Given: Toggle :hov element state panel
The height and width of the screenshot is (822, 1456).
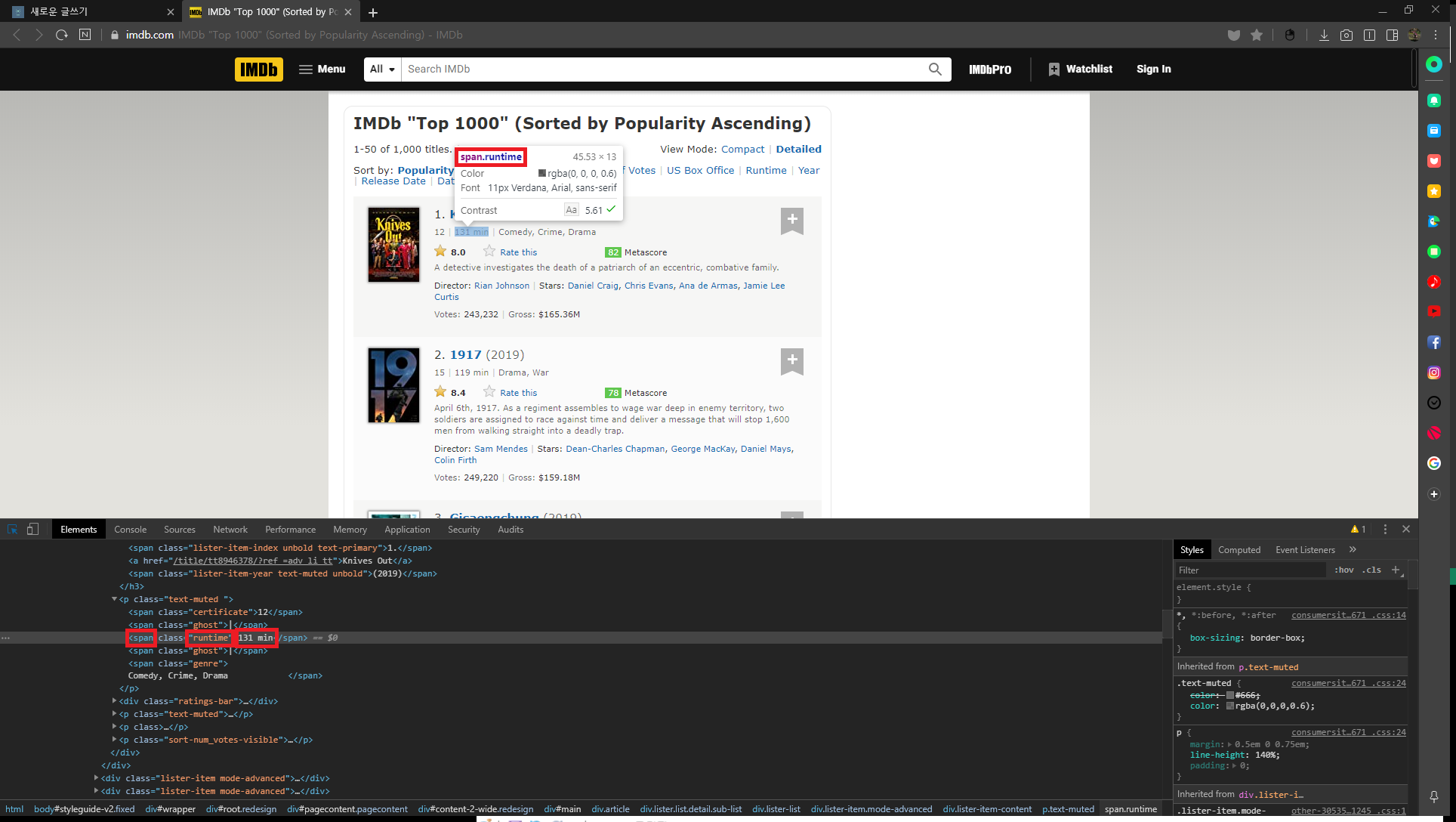Looking at the screenshot, I should [1343, 570].
